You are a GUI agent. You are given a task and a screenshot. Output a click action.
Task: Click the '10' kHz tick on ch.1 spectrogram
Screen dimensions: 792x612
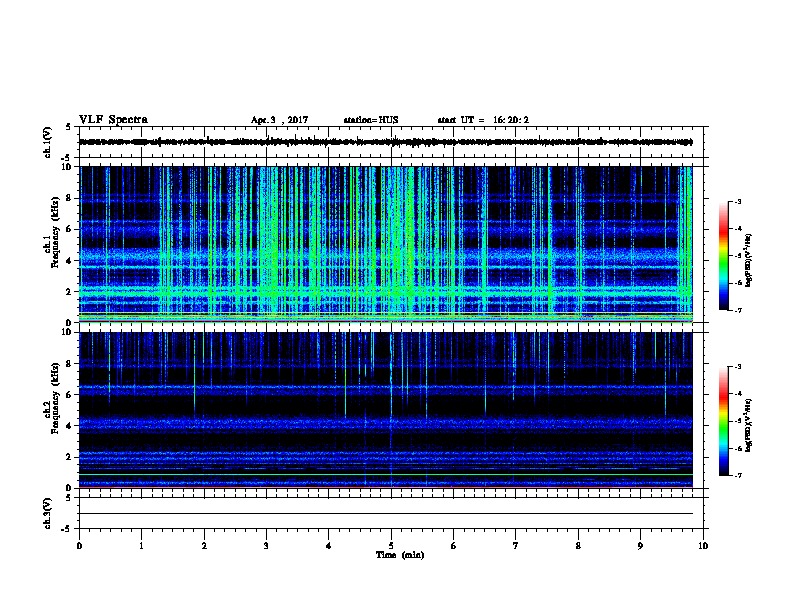[x=67, y=167]
